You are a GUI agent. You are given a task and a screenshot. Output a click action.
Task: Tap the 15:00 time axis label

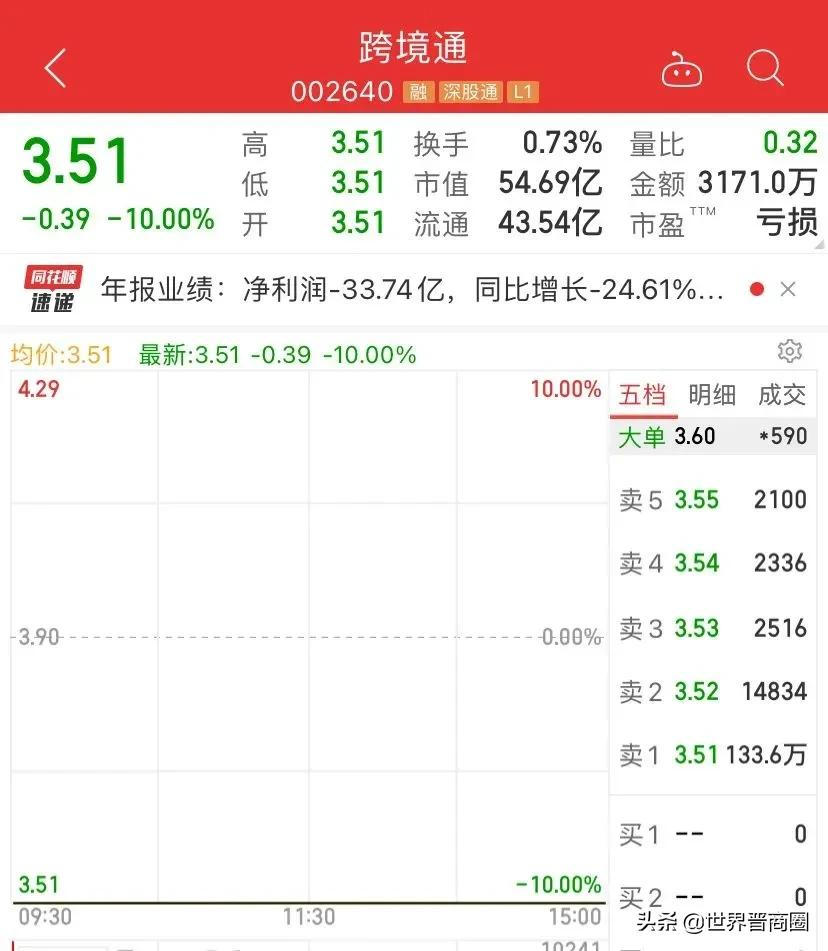tap(575, 916)
